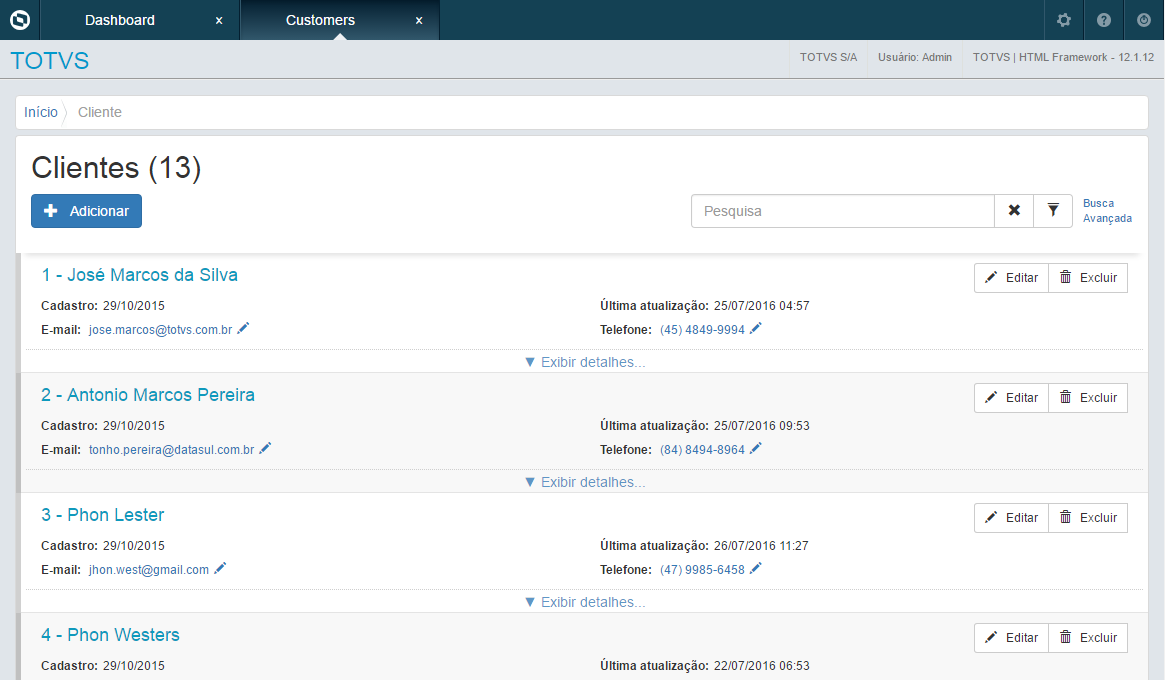Click update time 26/07/2016 11:27
The image size is (1165, 680).
pyautogui.click(x=761, y=545)
